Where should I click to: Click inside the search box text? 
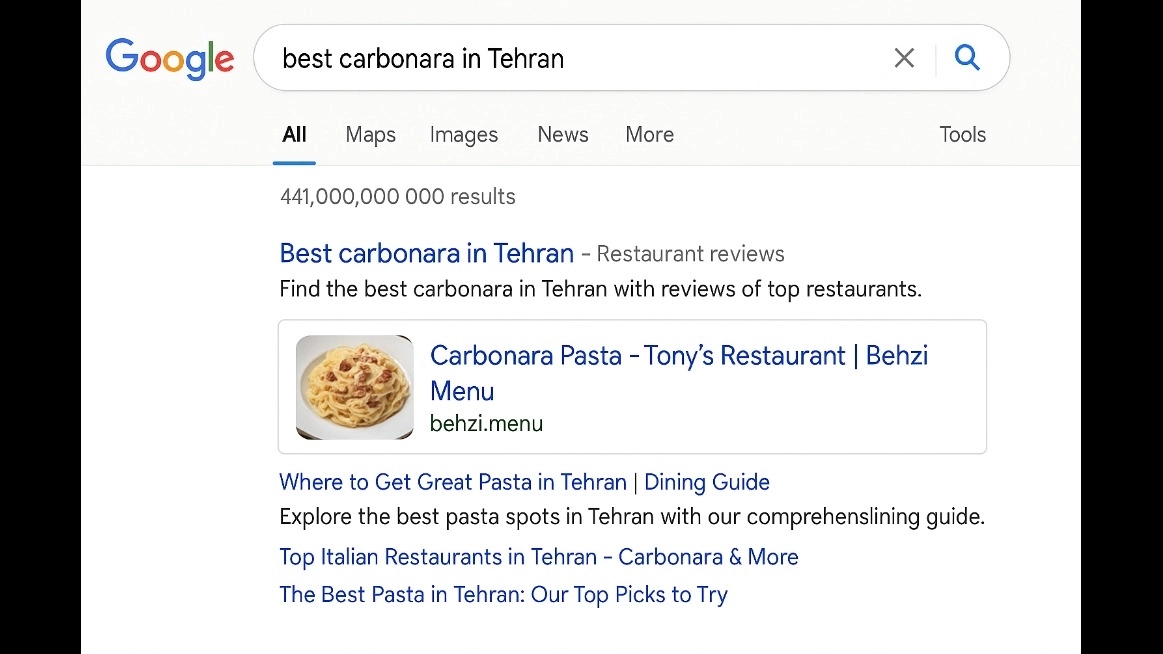click(424, 59)
